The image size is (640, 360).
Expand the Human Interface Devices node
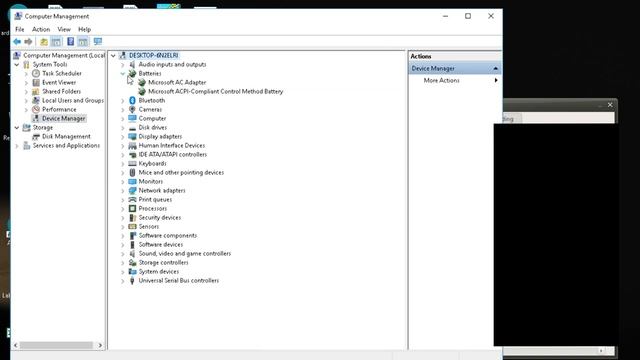coord(122,146)
